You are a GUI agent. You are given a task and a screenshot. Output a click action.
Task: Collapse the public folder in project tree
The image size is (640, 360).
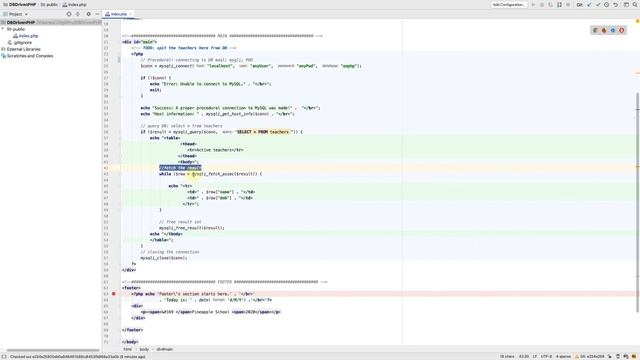3,29
